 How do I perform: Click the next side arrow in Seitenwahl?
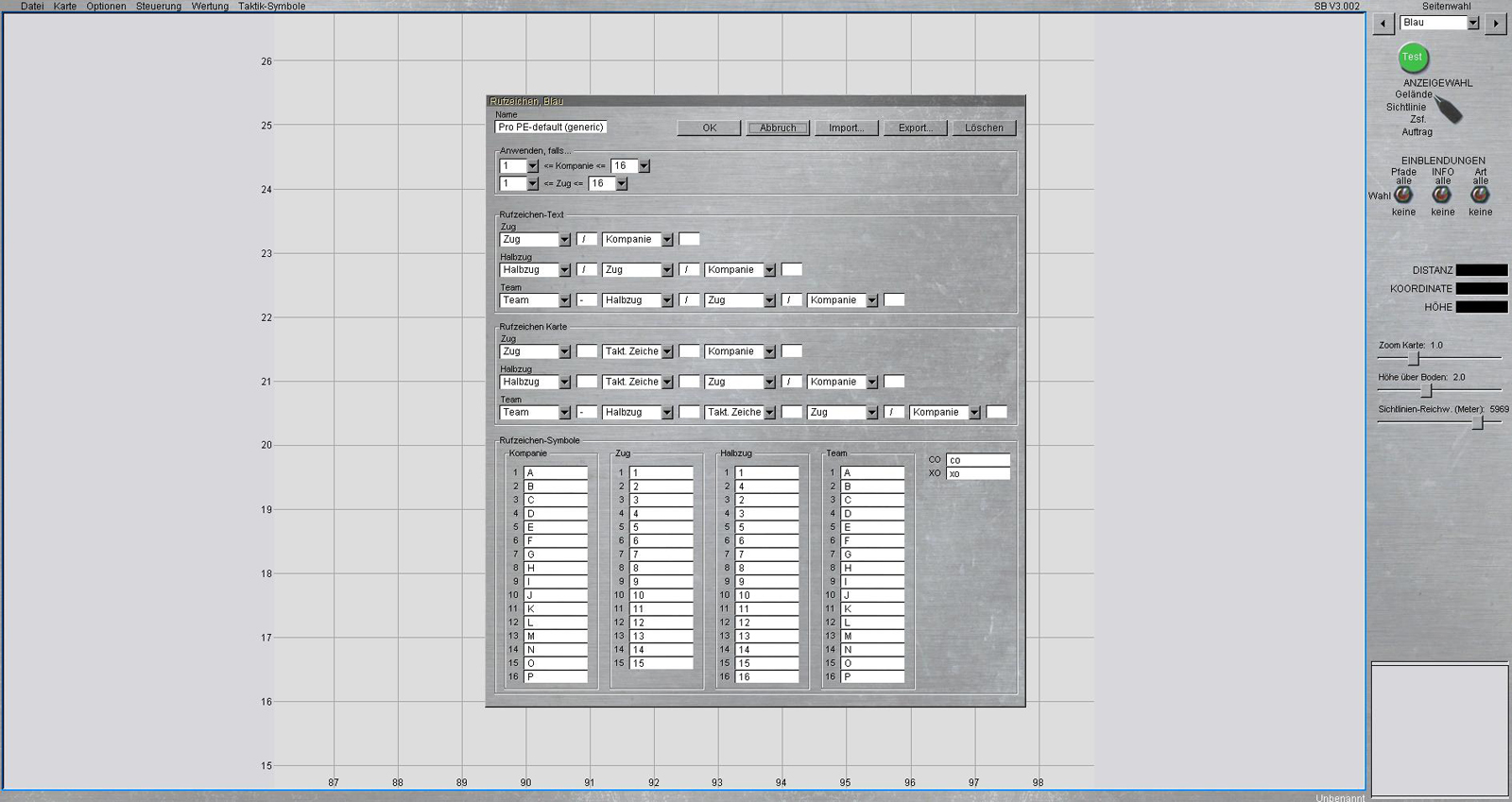[1495, 24]
